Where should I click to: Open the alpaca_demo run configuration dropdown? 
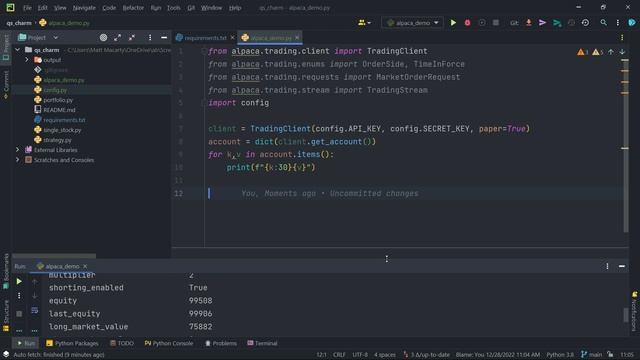pyautogui.click(x=412, y=23)
